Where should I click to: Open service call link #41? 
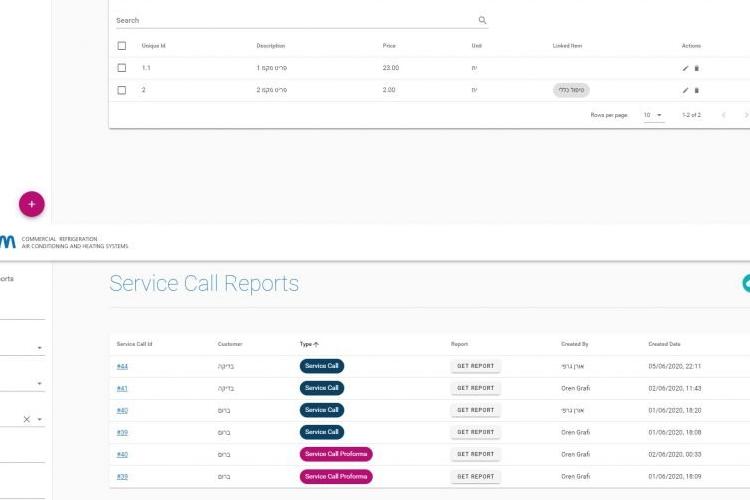coord(122,389)
